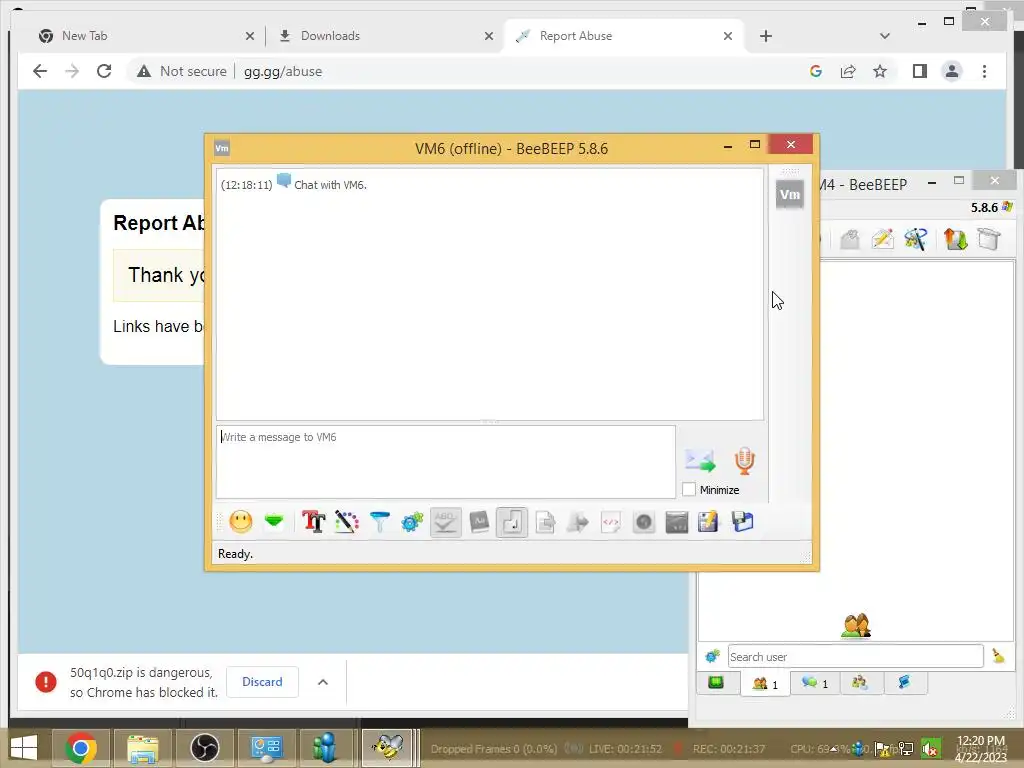Screen dimensions: 1024x768
Task: Open the Chrome profile avatar
Action: point(952,71)
